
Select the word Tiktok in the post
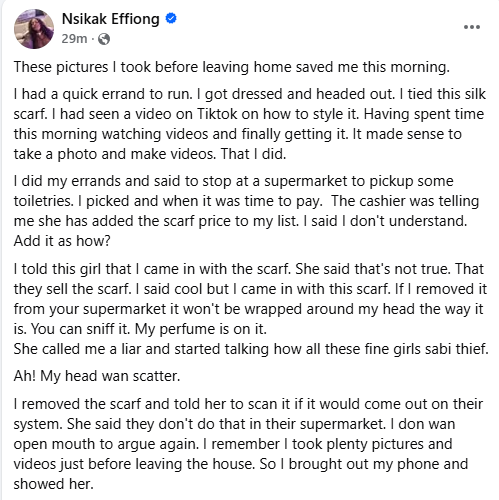[x=217, y=114]
